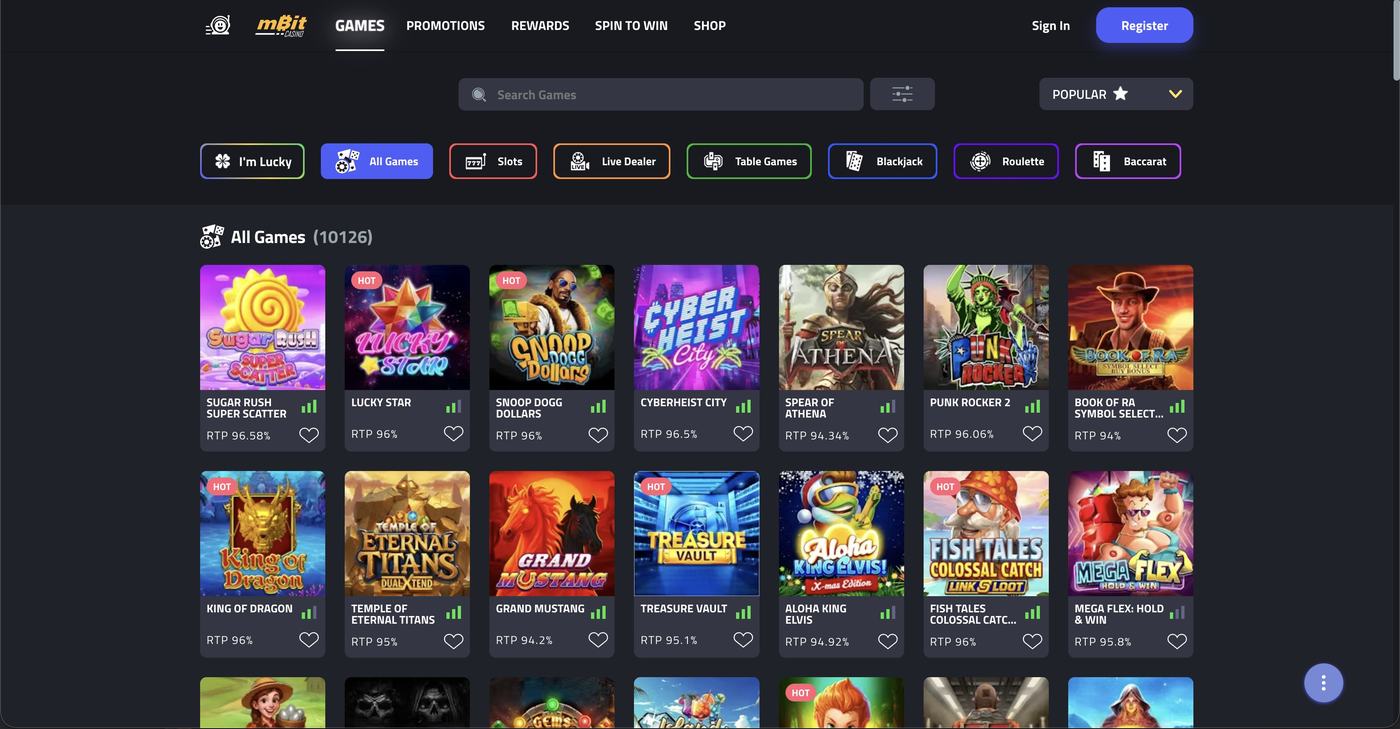The image size is (1400, 729).
Task: Select the Slots category tab
Action: tap(493, 161)
